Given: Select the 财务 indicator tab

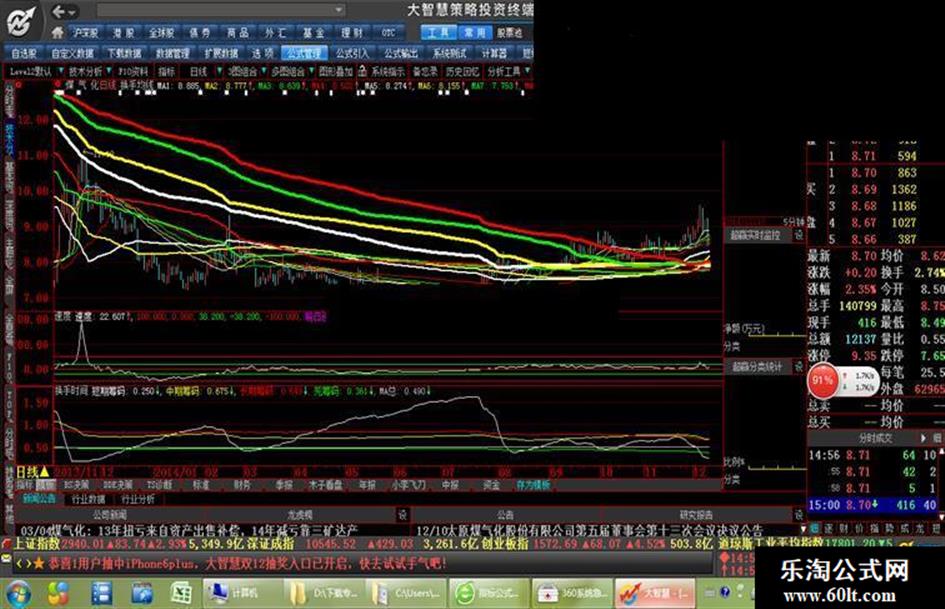Looking at the screenshot, I should point(242,484).
